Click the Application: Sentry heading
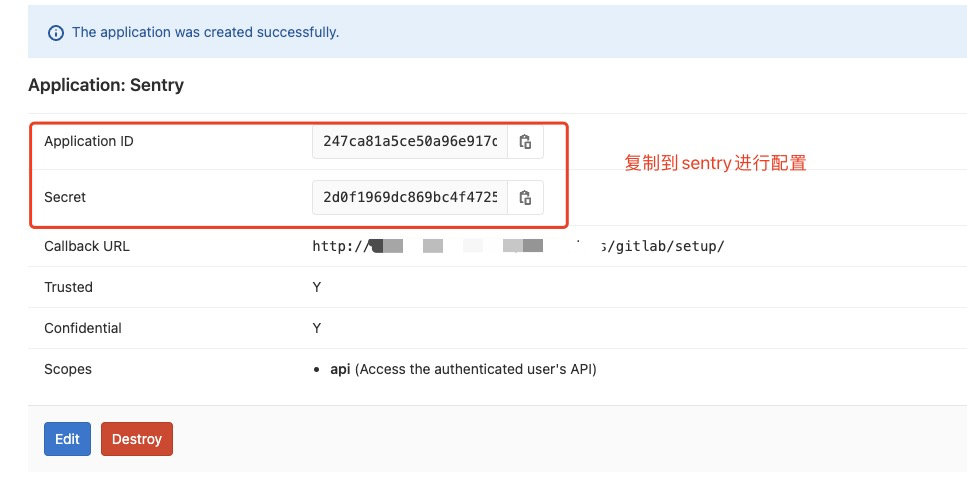The width and height of the screenshot is (967, 477). tap(106, 85)
